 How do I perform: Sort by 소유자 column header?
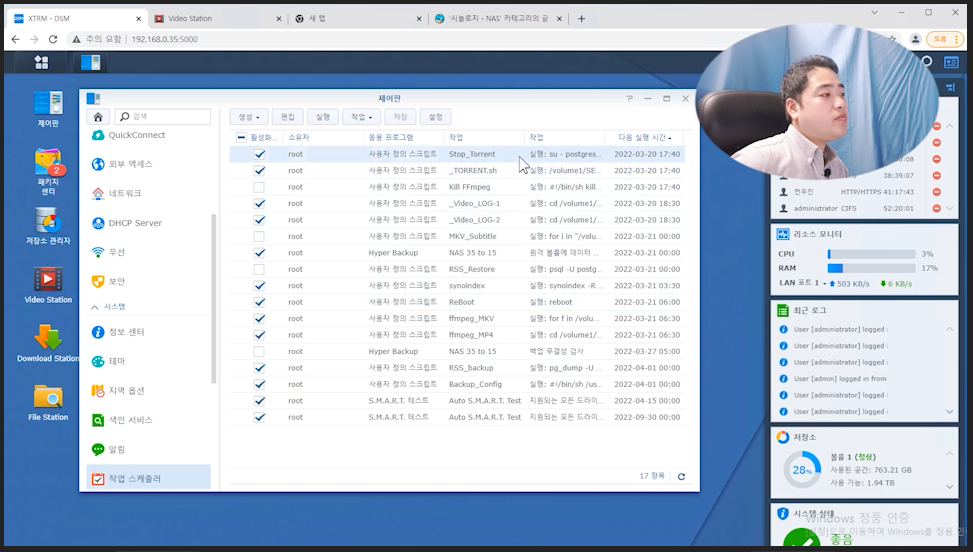(x=323, y=138)
